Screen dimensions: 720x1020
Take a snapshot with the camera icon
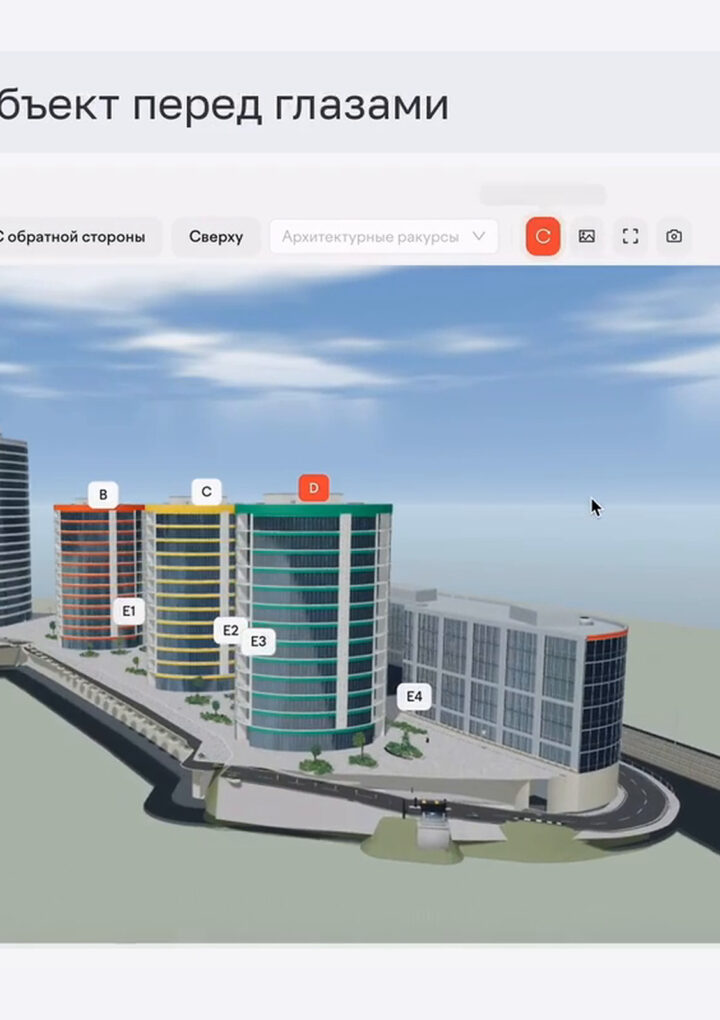click(674, 236)
